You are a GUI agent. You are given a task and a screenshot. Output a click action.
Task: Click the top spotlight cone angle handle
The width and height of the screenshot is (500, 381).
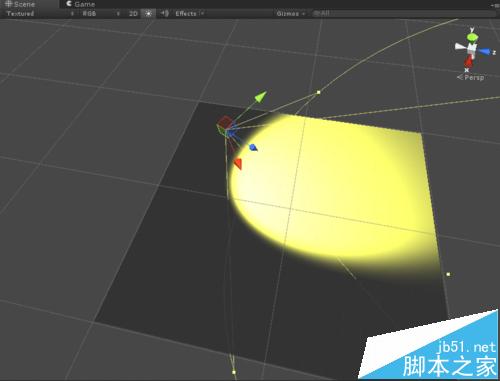(318, 92)
